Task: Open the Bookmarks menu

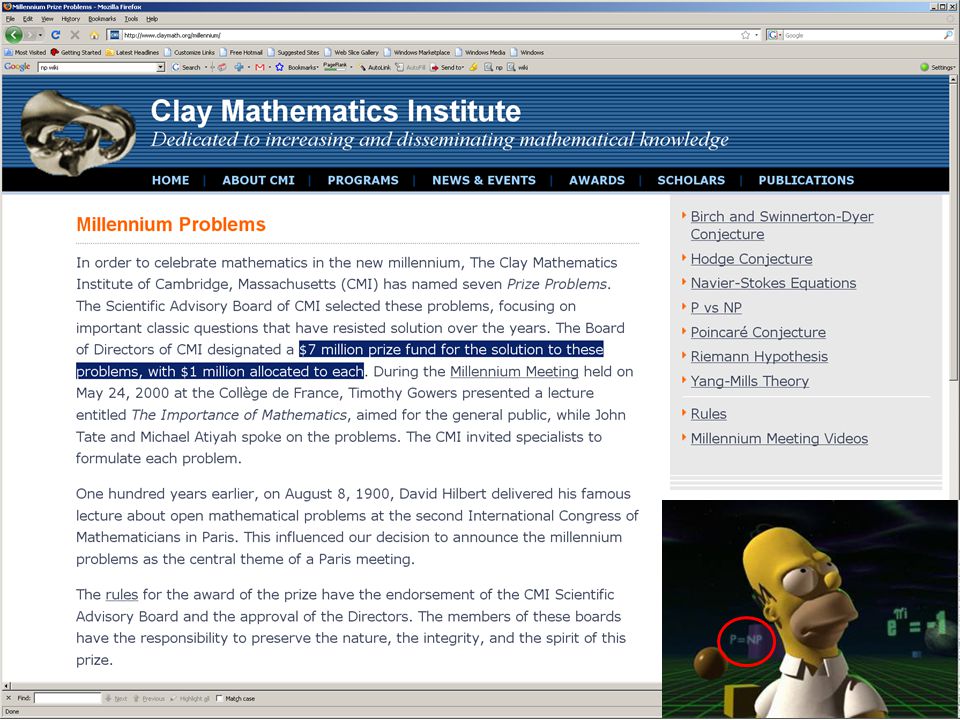Action: pos(102,19)
